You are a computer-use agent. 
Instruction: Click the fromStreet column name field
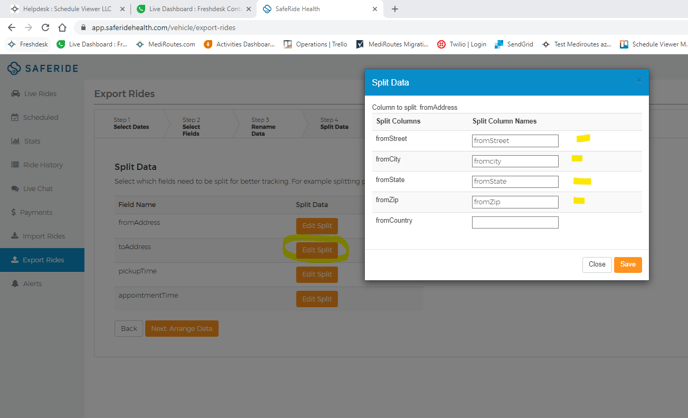click(515, 141)
